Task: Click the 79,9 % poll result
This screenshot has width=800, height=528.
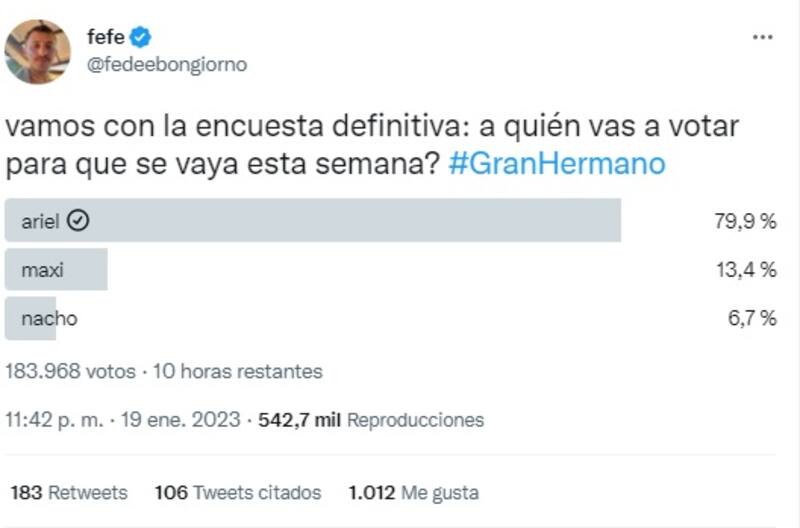Action: (x=745, y=221)
